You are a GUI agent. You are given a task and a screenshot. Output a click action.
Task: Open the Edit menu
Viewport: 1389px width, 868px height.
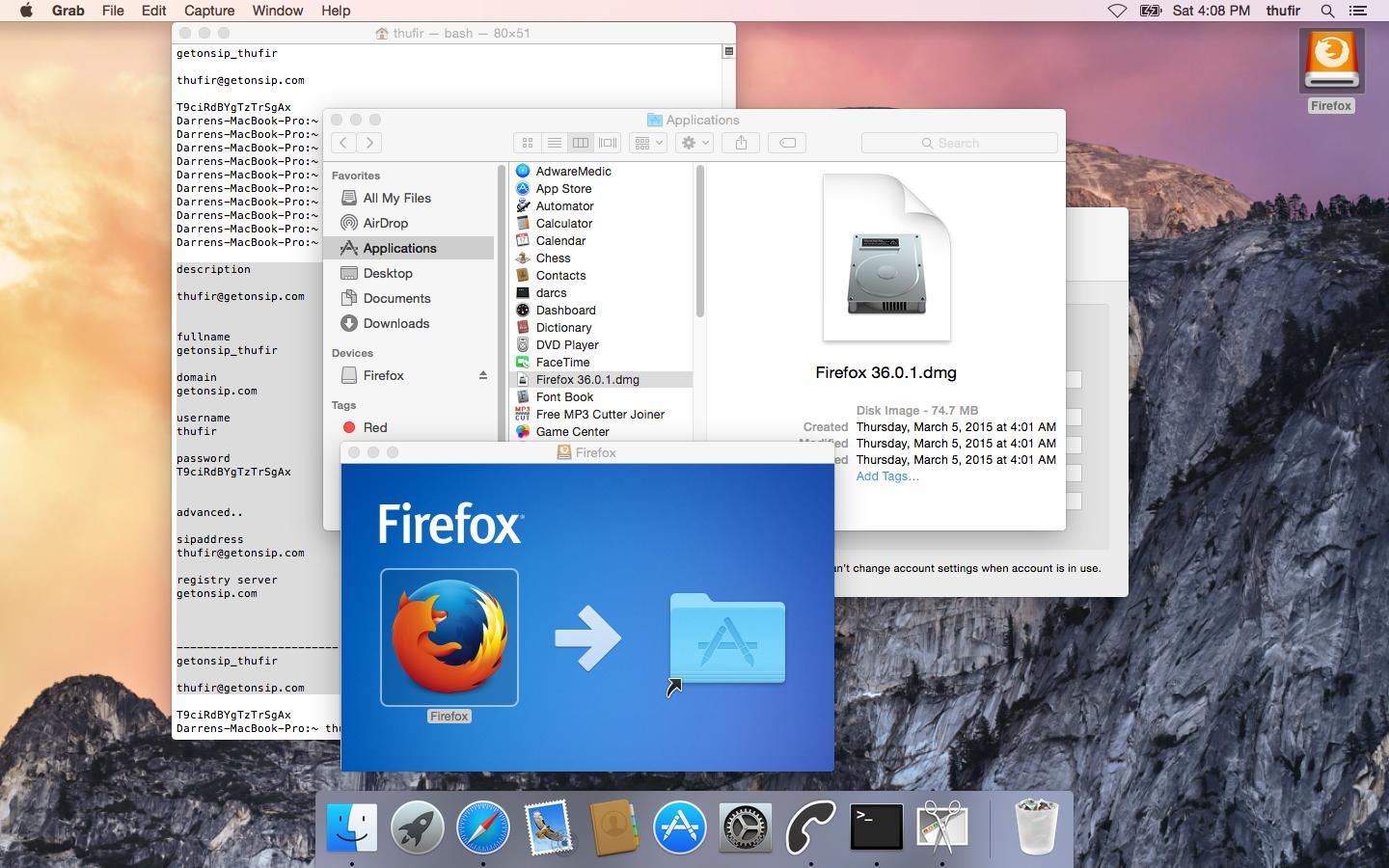(x=153, y=11)
